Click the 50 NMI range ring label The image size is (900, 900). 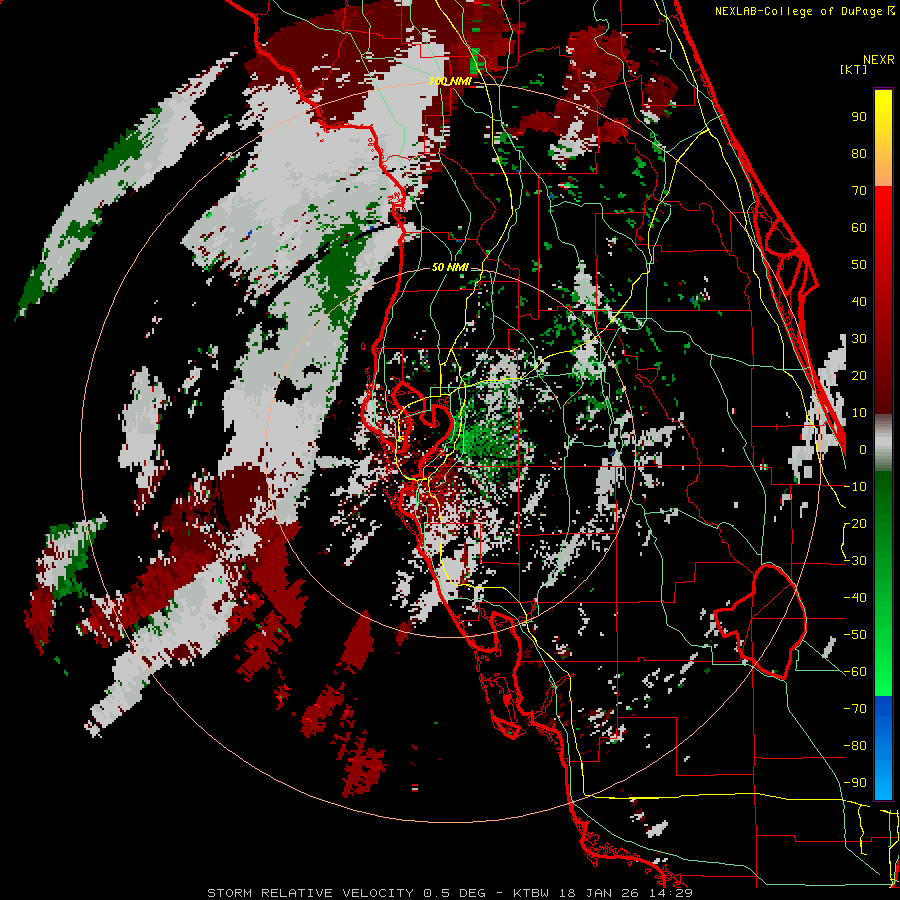pyautogui.click(x=451, y=267)
